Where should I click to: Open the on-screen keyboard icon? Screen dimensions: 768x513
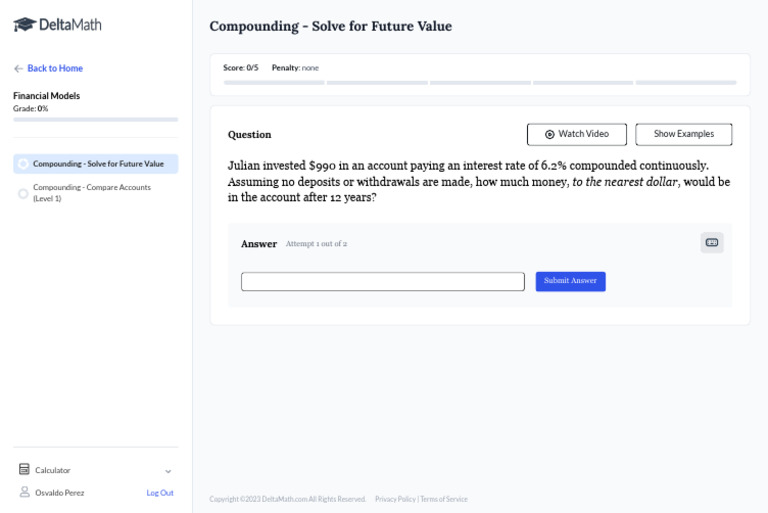(712, 242)
